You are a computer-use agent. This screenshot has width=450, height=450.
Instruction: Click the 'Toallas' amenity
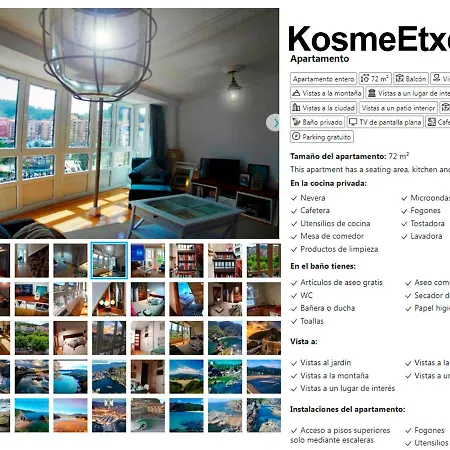click(312, 321)
